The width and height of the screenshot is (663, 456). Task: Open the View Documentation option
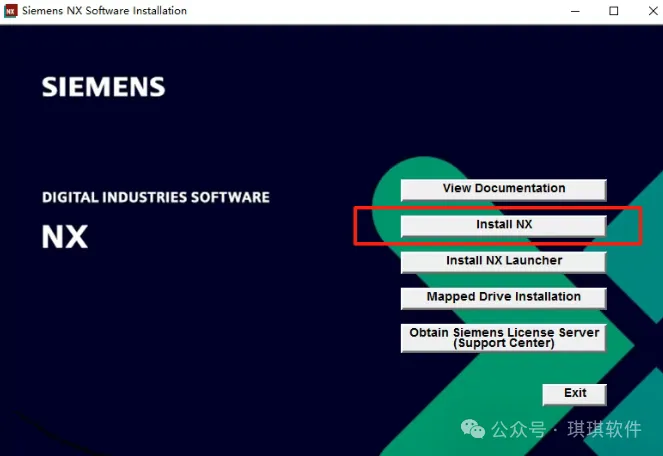pyautogui.click(x=503, y=190)
